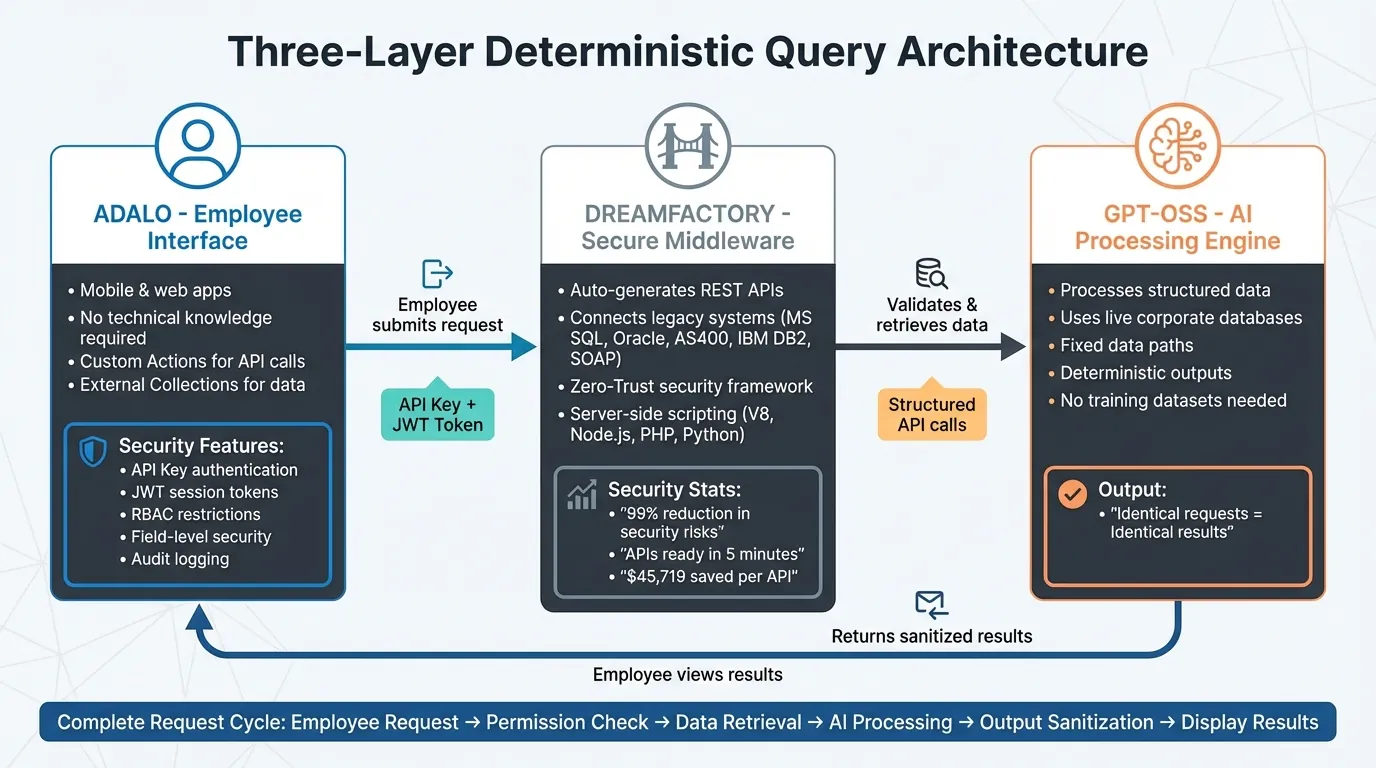
Task: Open the GPT-OSS - AI Processing Engine heading
Action: [1177, 227]
